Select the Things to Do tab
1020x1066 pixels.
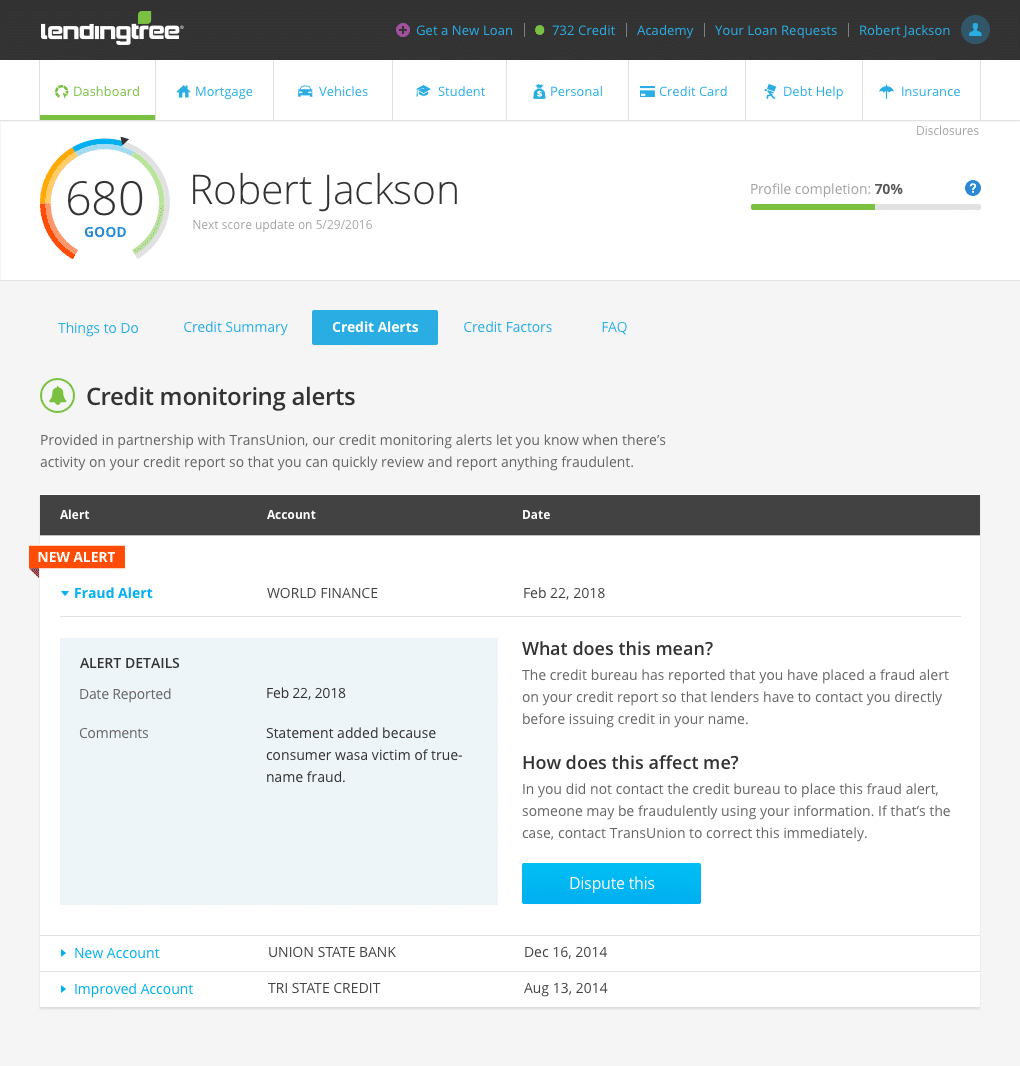click(98, 328)
